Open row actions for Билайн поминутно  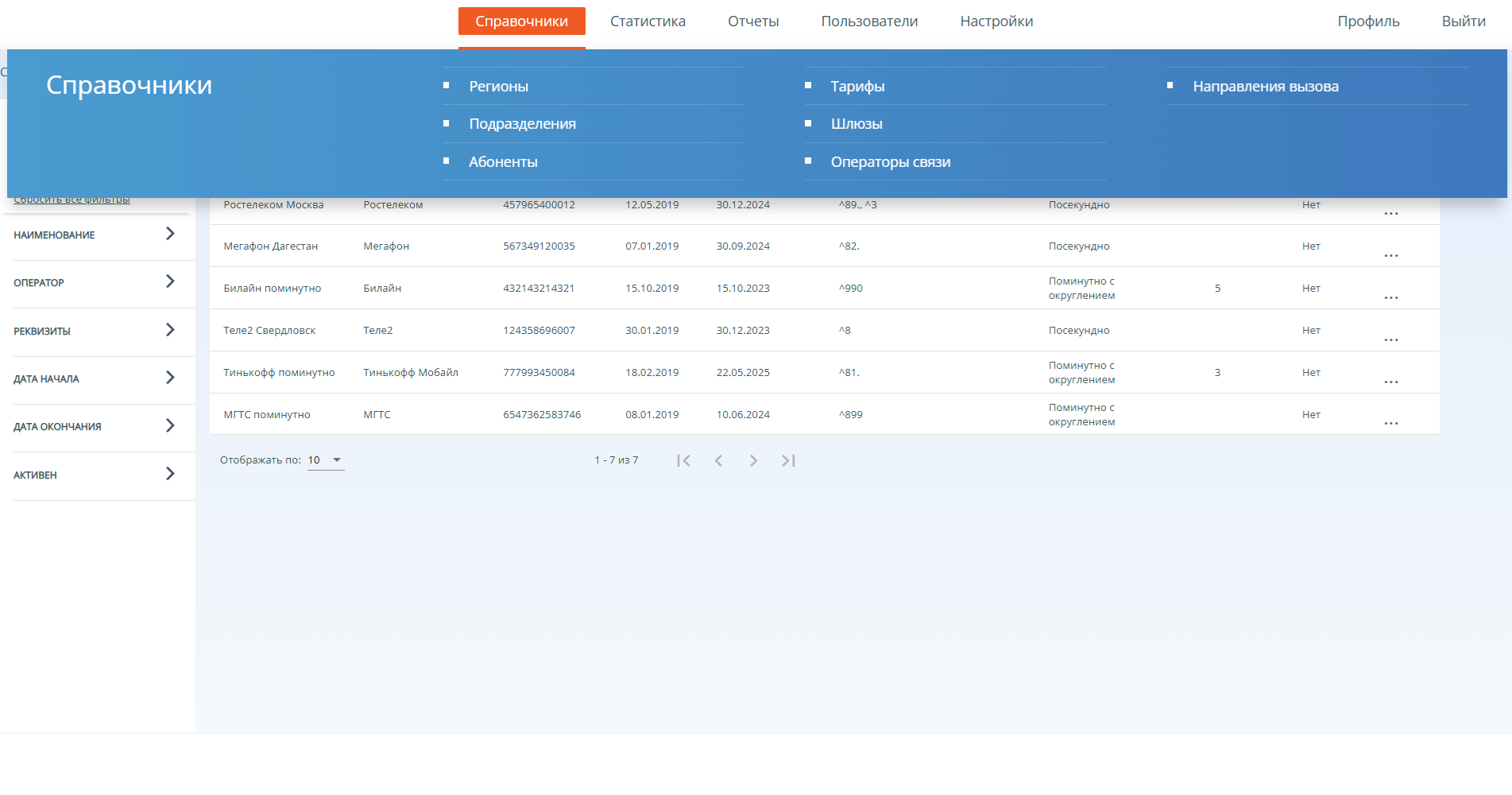tap(1390, 297)
